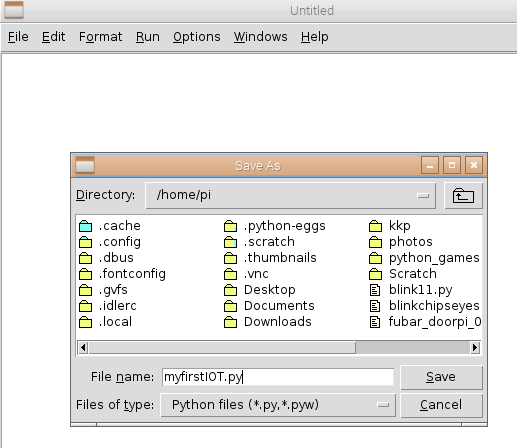
Task: Open the Run menu
Action: pos(148,37)
